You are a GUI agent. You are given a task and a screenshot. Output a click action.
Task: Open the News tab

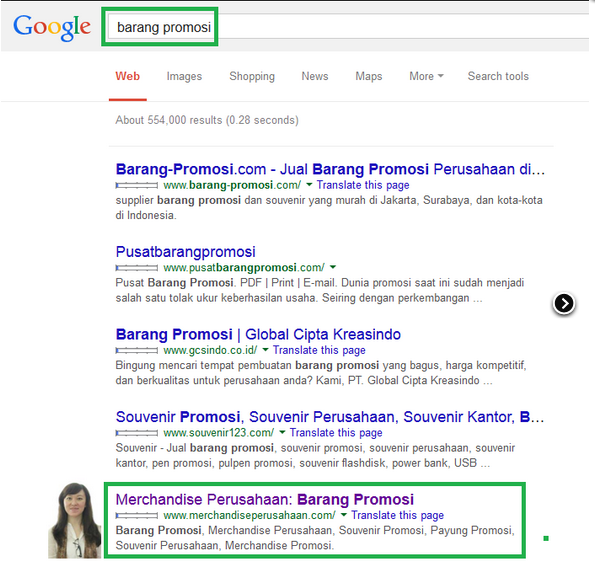[315, 76]
